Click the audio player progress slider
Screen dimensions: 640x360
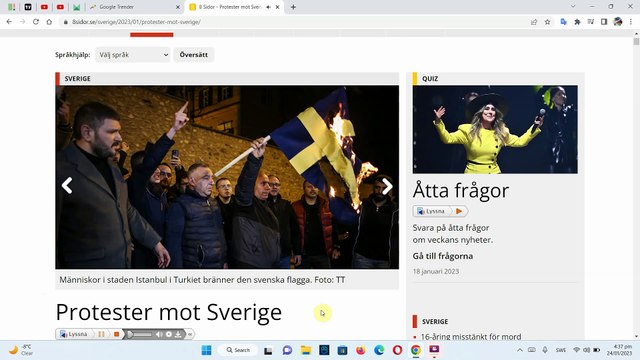click(140, 334)
